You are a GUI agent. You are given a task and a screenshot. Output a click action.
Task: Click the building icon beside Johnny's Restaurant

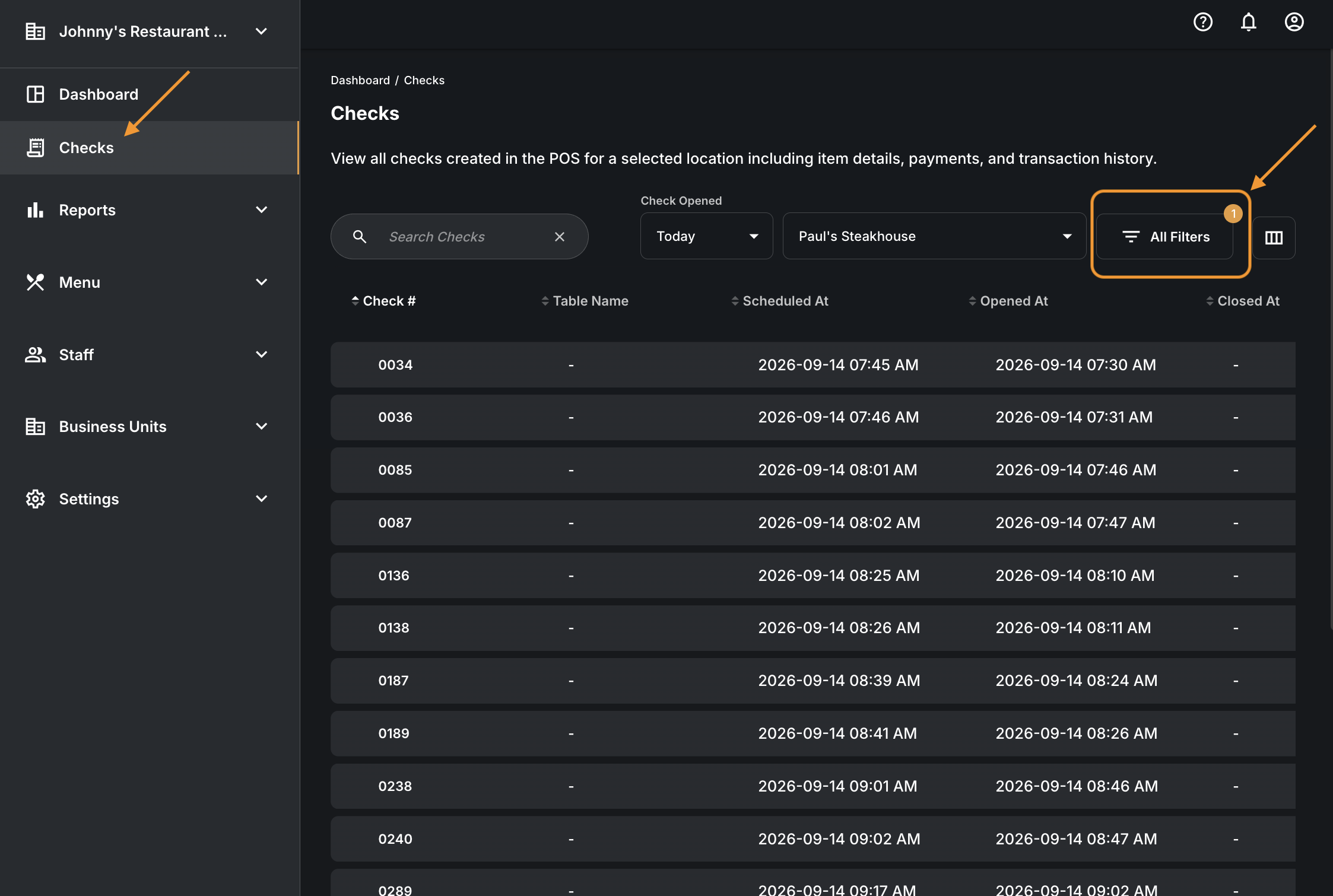pos(36,31)
